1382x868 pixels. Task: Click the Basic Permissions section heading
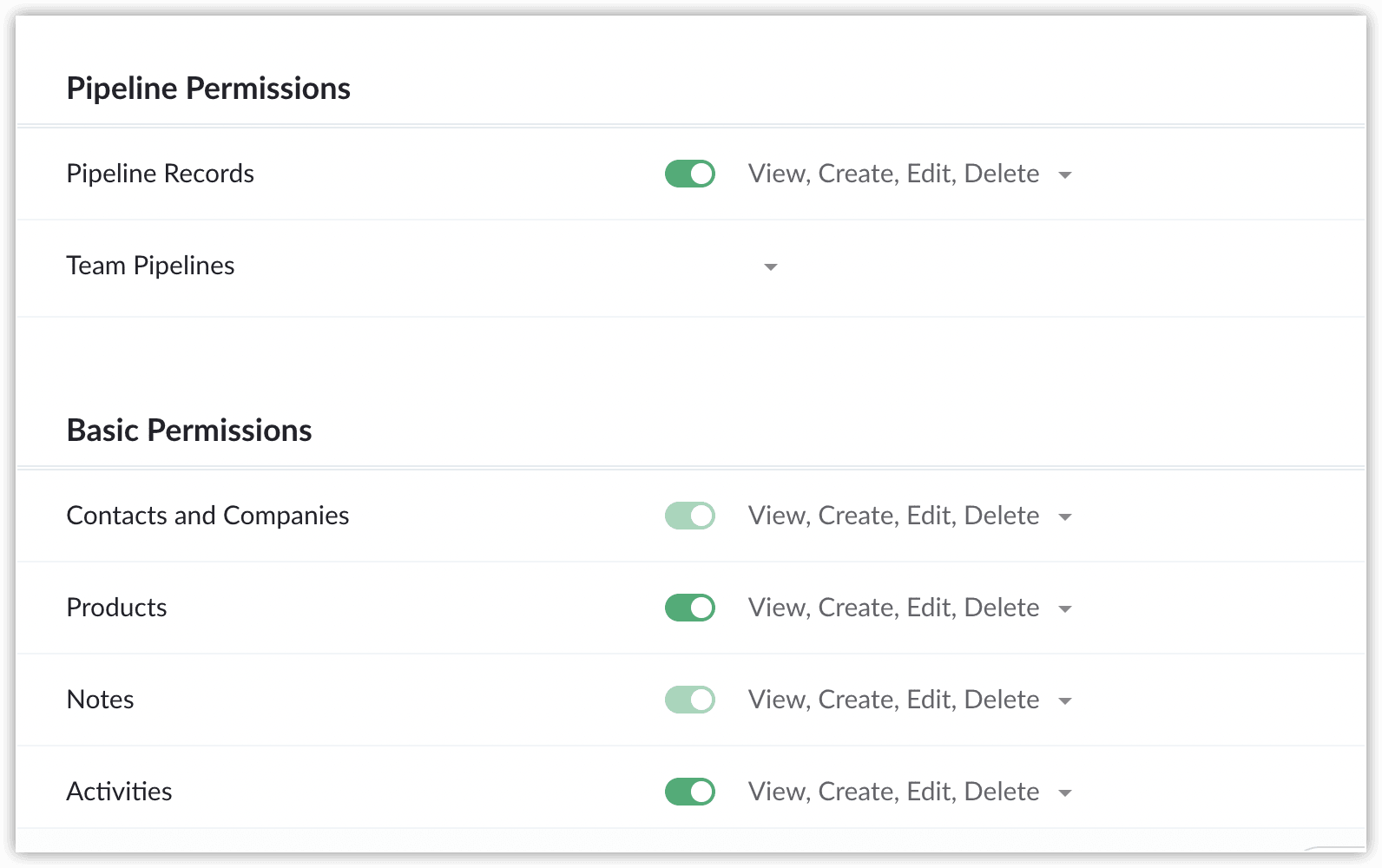coord(189,431)
